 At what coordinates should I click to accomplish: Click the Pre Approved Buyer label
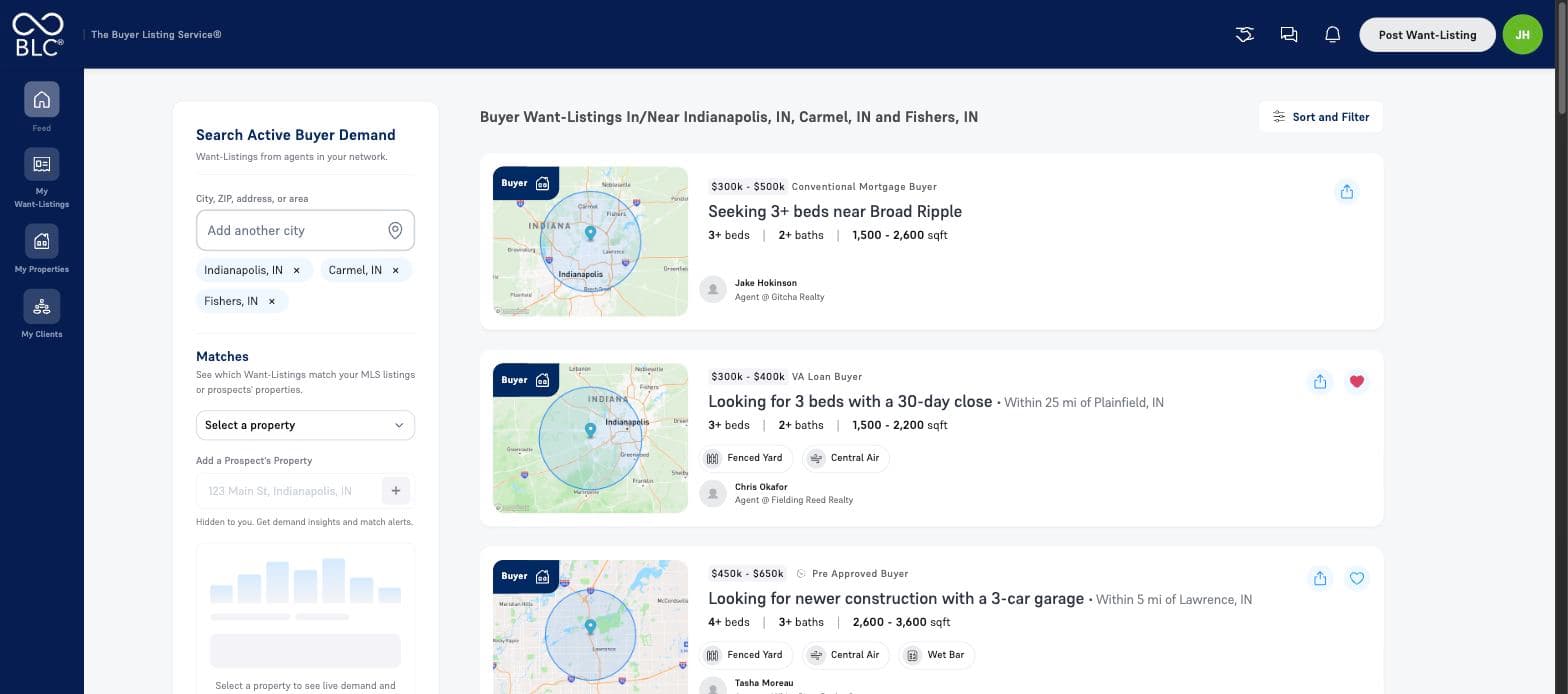coord(860,573)
